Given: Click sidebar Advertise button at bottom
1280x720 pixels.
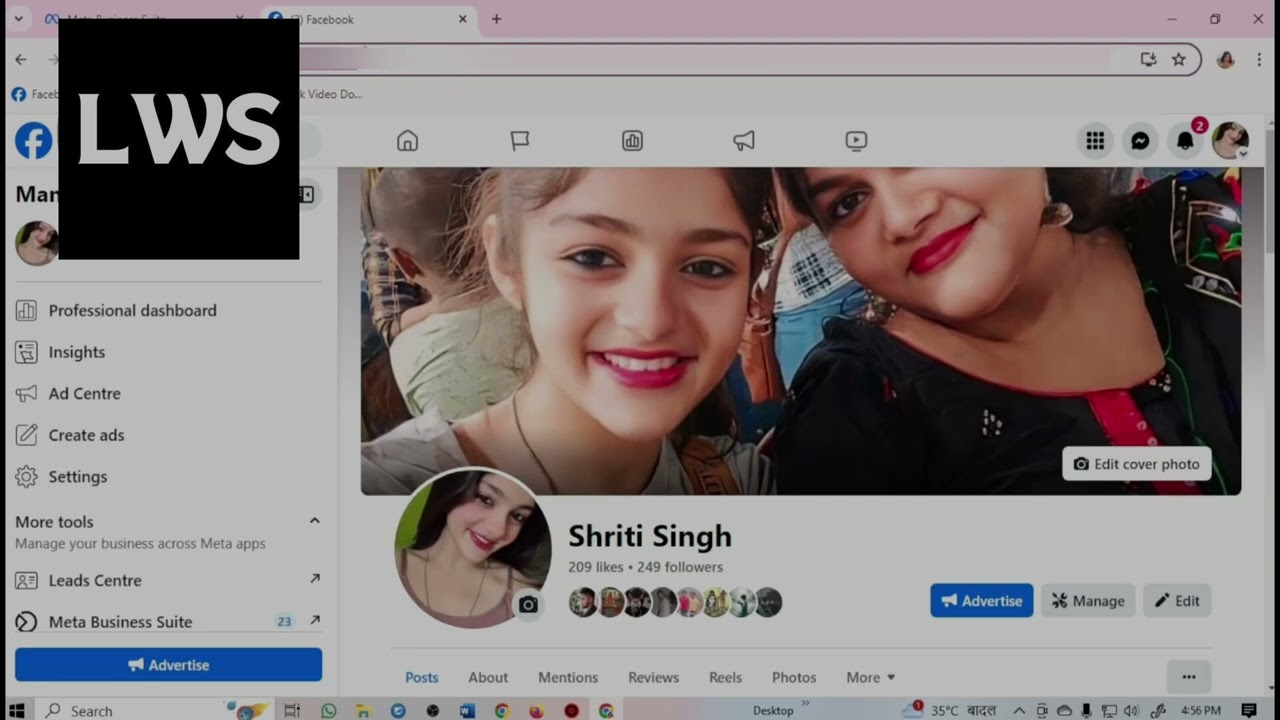Looking at the screenshot, I should (x=168, y=665).
